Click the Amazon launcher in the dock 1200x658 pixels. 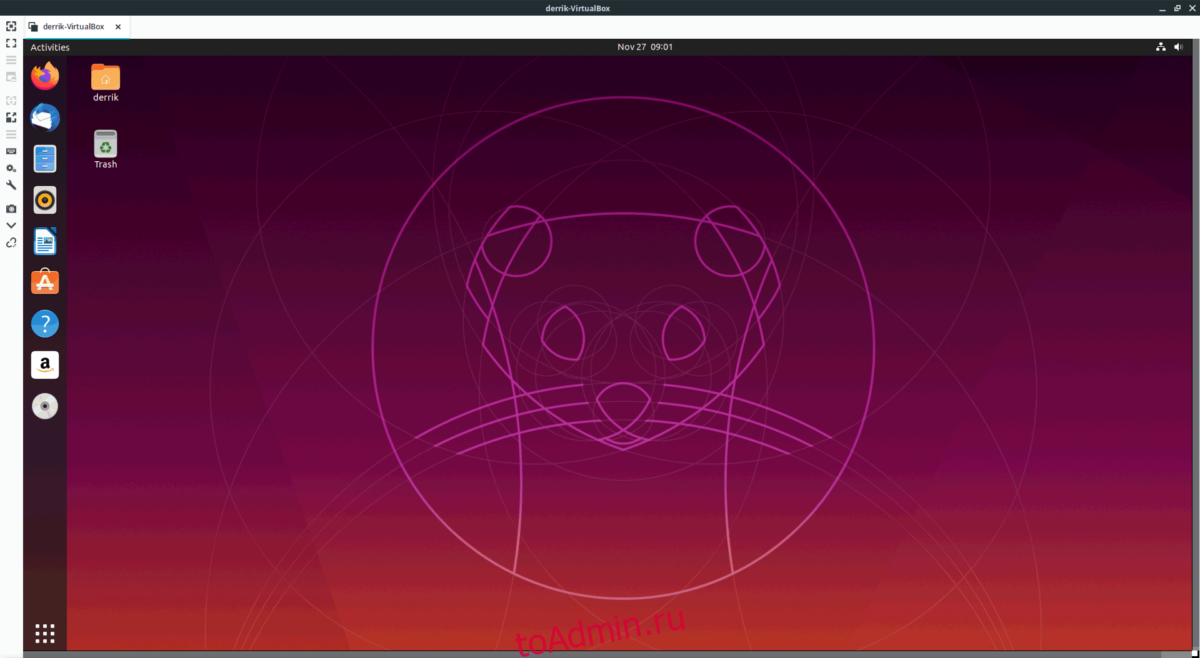pos(45,365)
